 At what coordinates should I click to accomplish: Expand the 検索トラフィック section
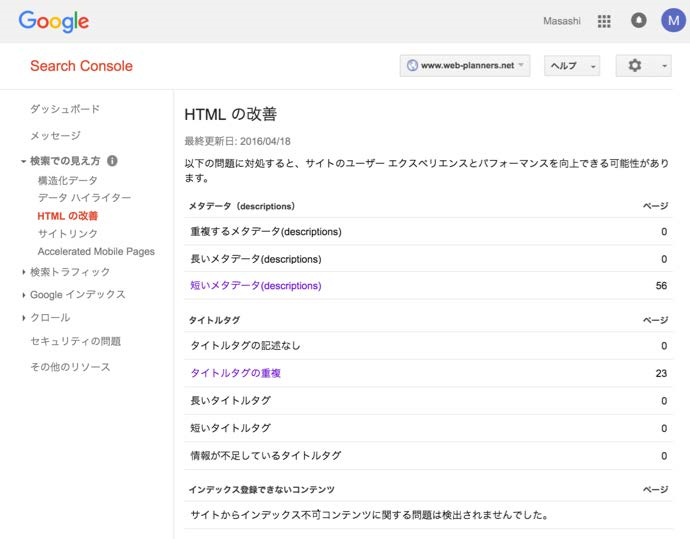click(69, 272)
